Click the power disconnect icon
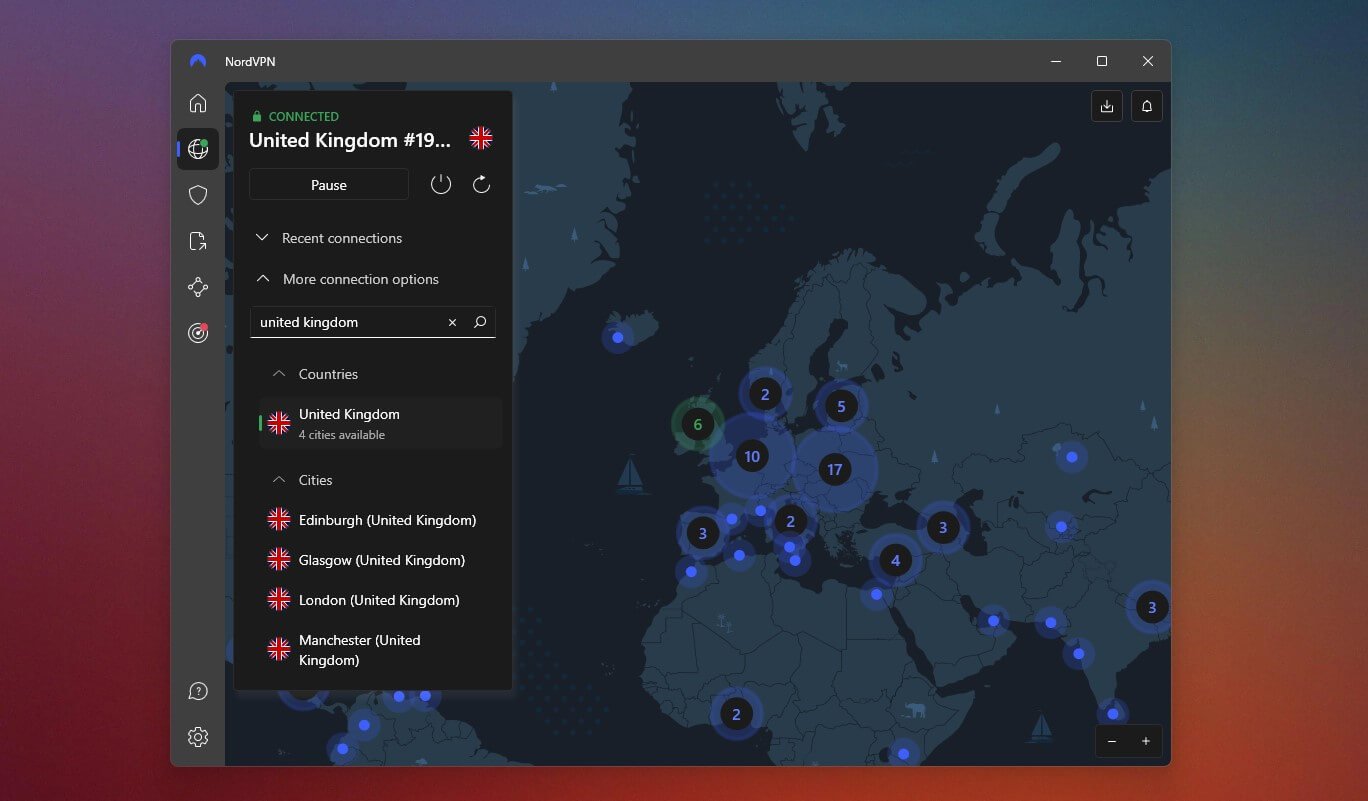 coord(441,184)
